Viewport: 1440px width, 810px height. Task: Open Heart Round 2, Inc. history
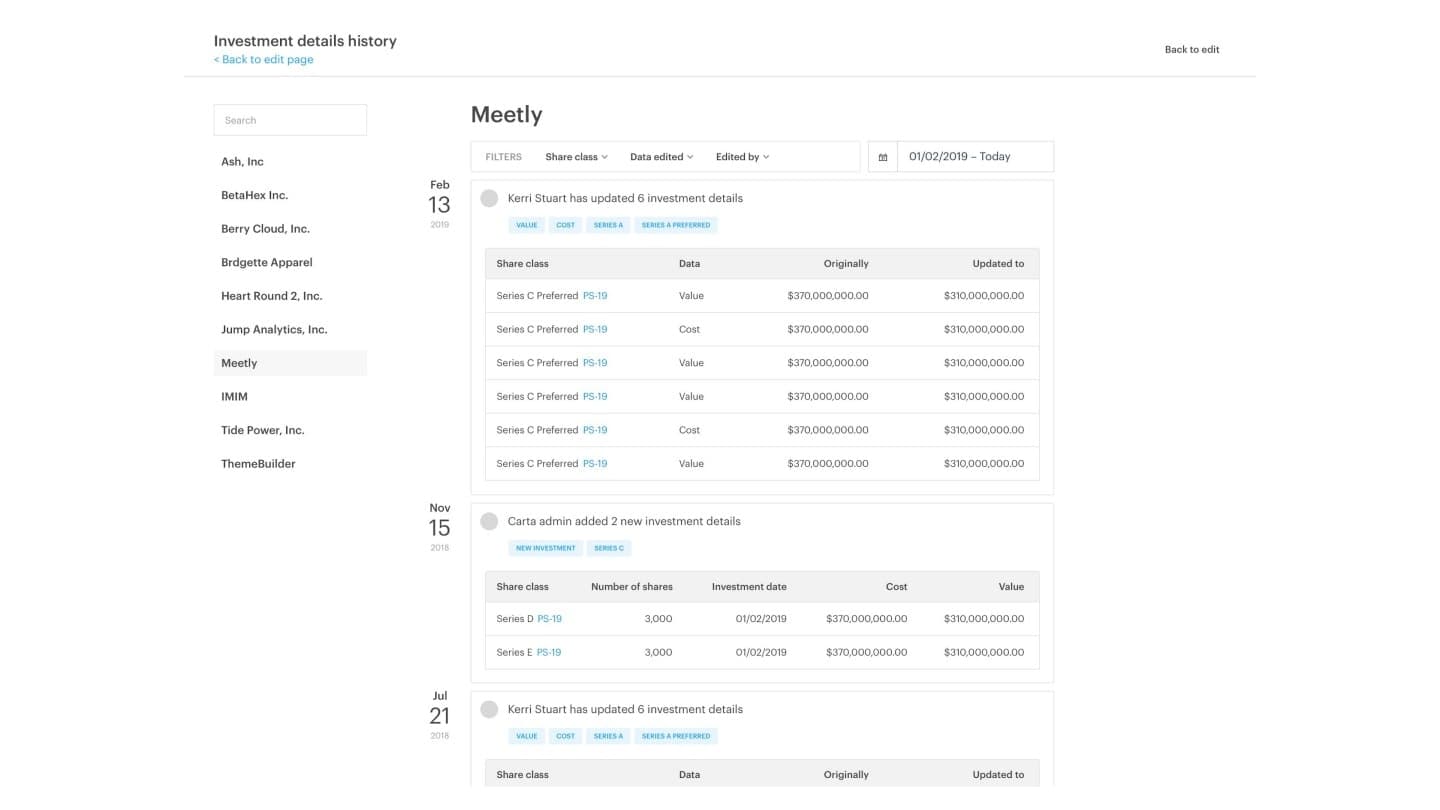(x=272, y=296)
